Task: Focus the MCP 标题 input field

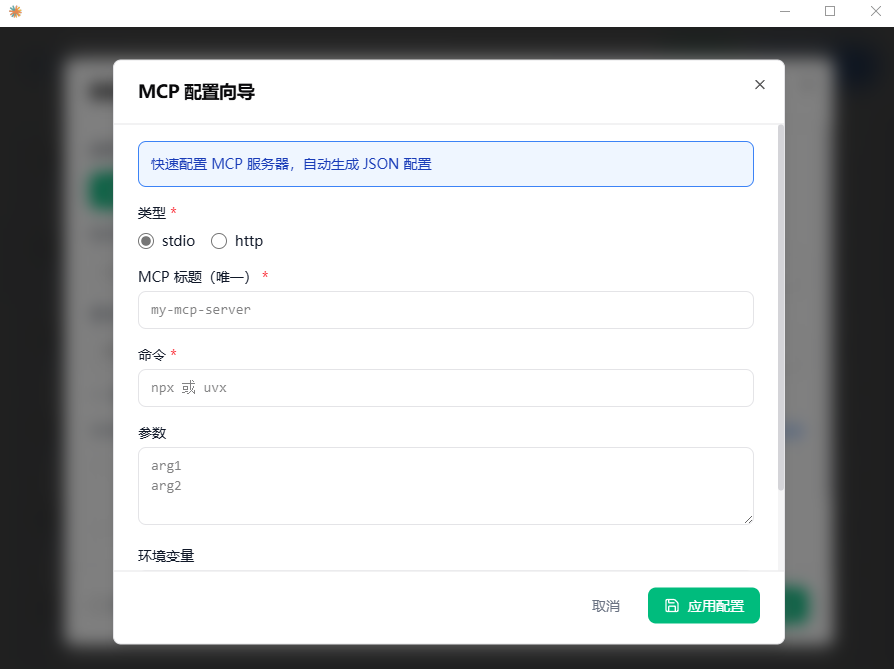Action: tap(445, 310)
